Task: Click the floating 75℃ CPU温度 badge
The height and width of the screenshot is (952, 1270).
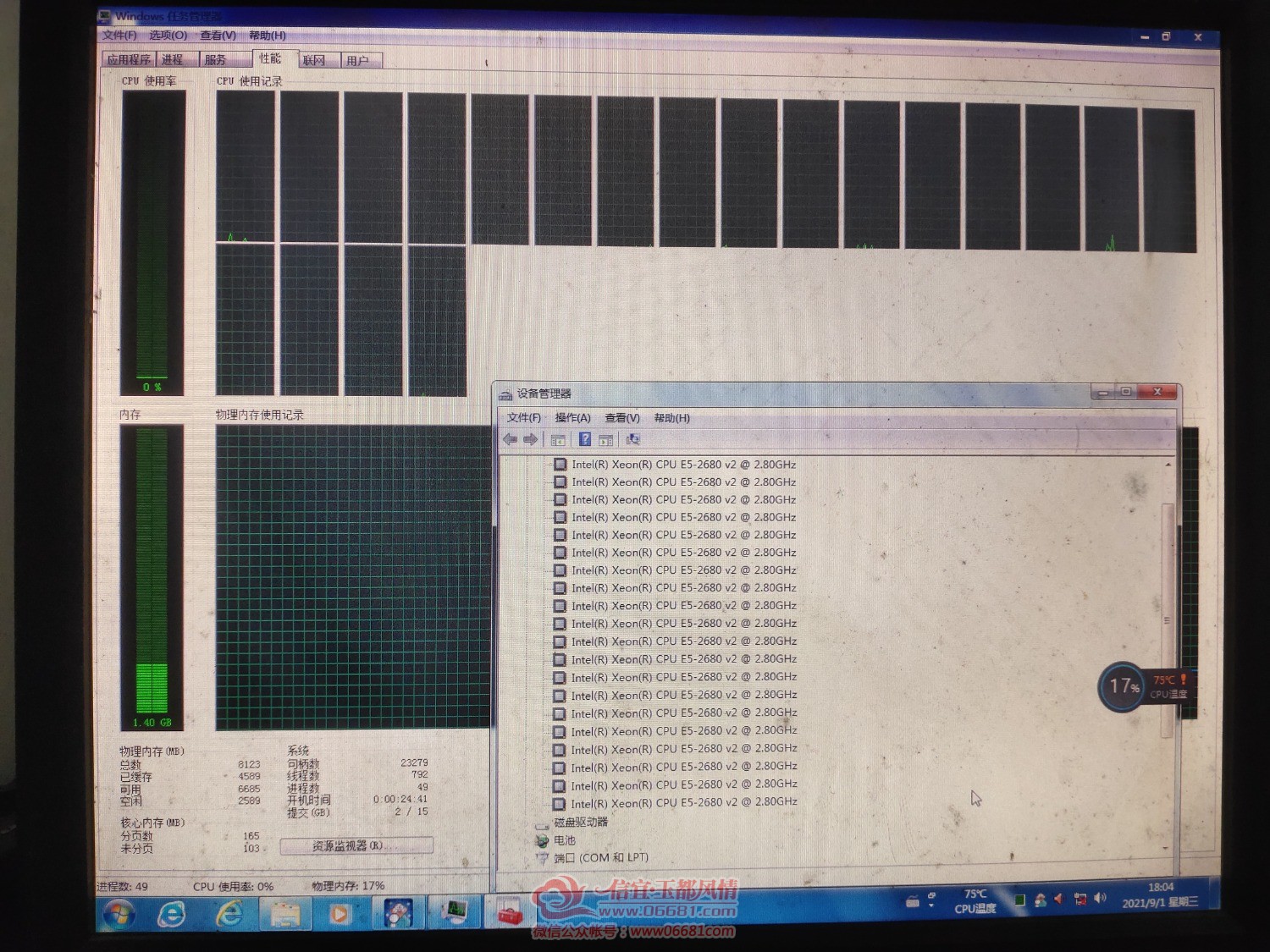Action: point(1170,686)
